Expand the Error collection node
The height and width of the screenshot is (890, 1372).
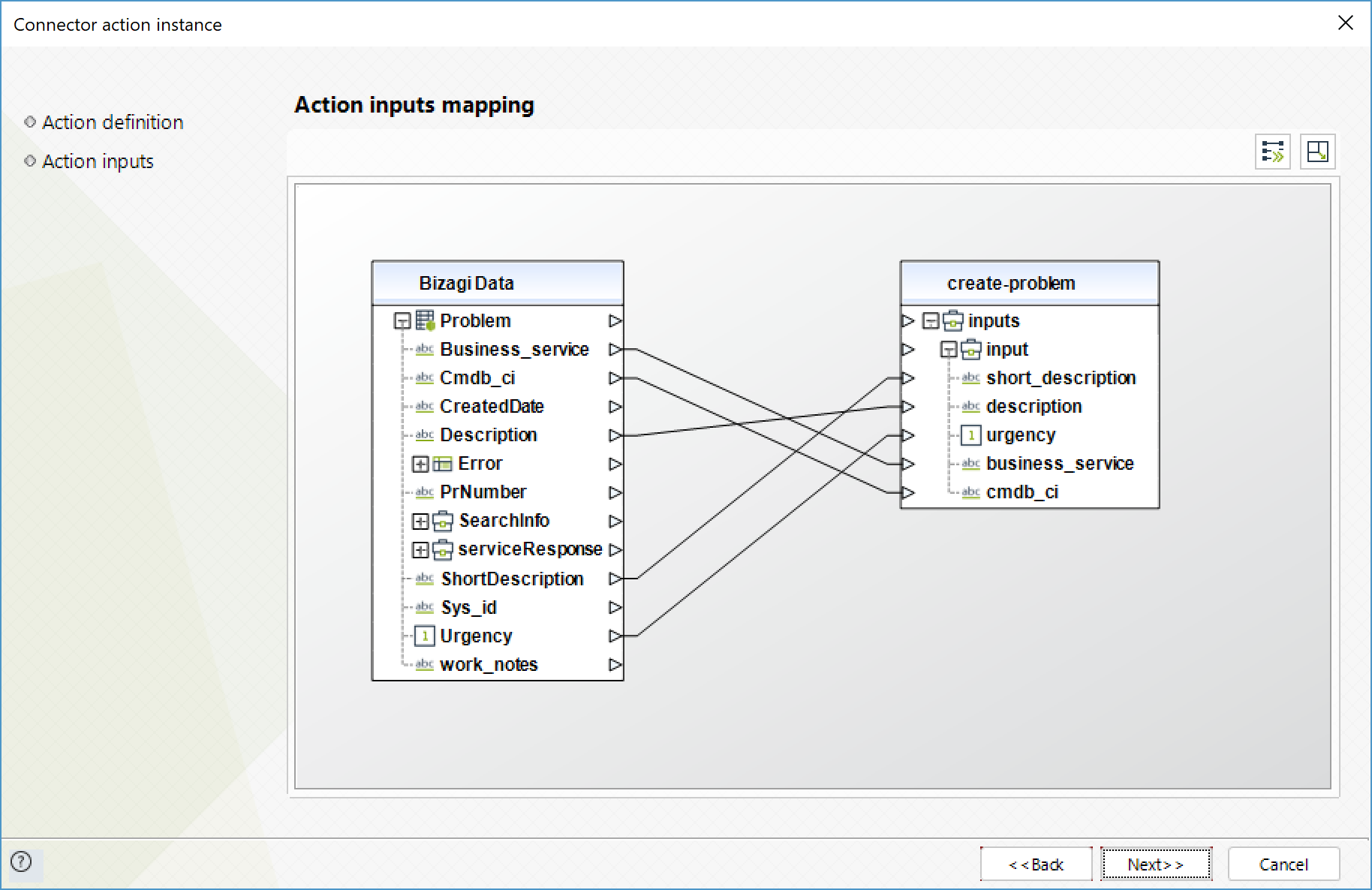point(420,464)
